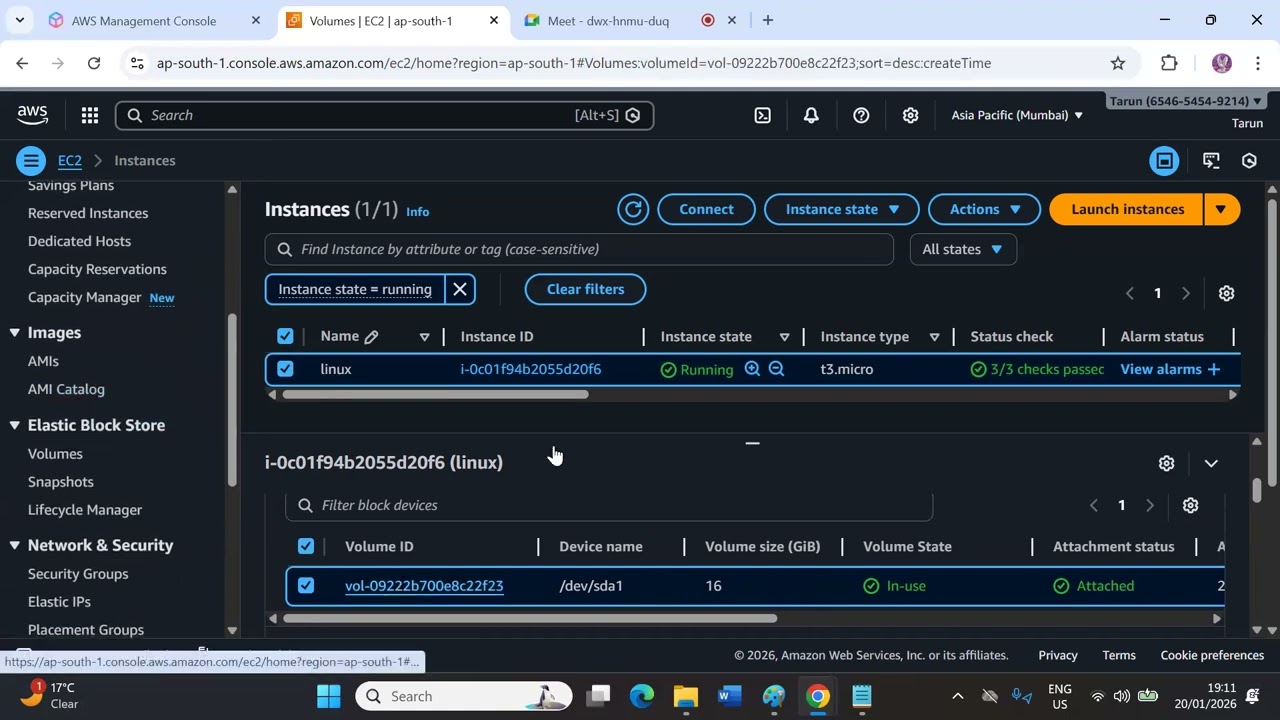
Task: Go back in browser history
Action: coord(22,63)
